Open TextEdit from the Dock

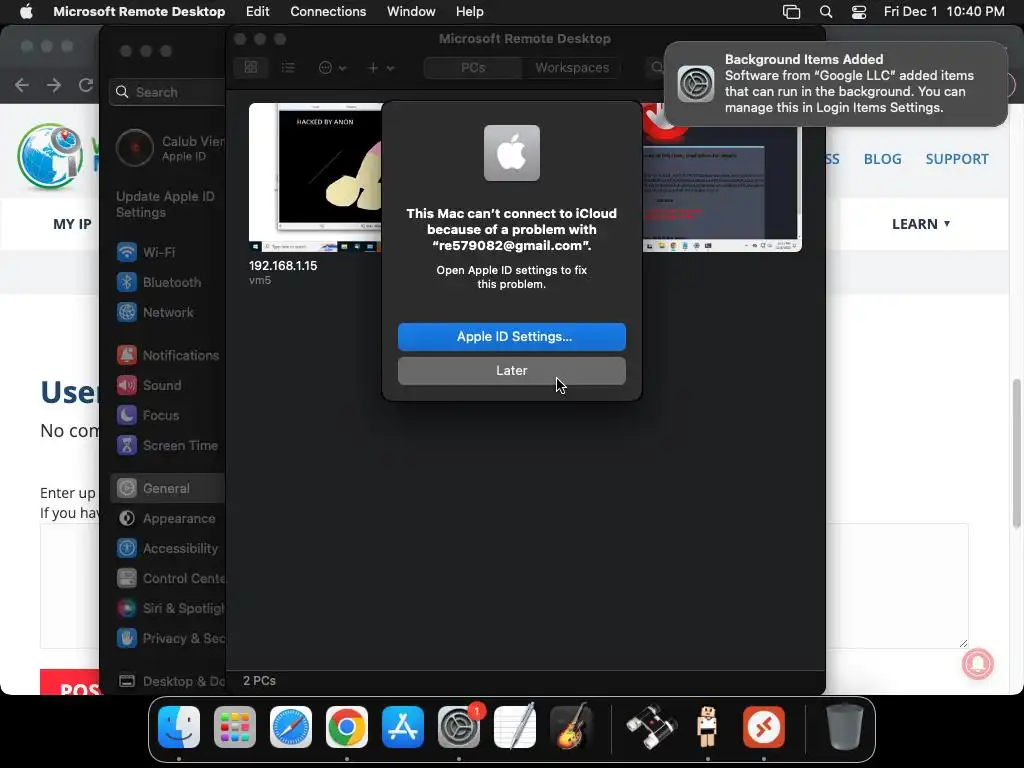pyautogui.click(x=515, y=727)
